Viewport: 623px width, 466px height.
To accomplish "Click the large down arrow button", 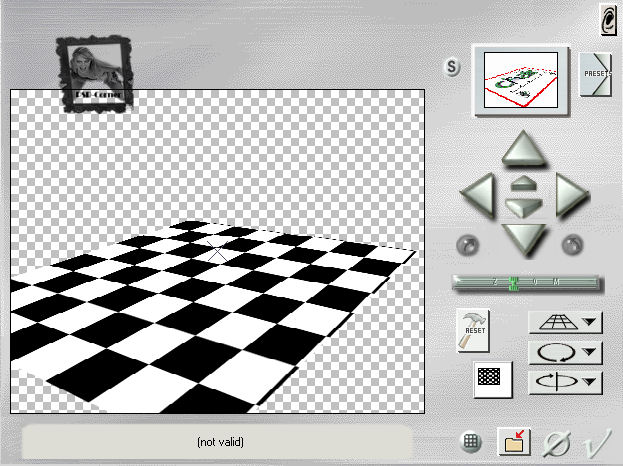I will [x=521, y=237].
